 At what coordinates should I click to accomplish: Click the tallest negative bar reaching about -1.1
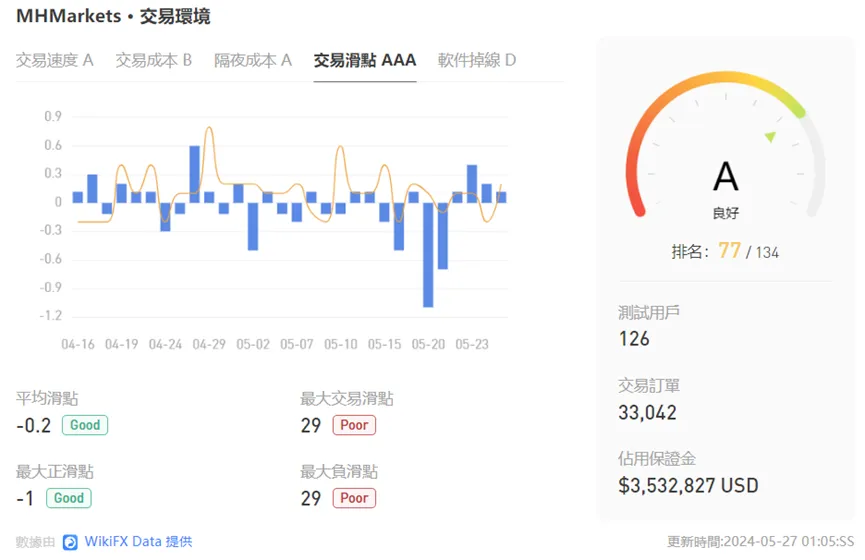tap(428, 254)
